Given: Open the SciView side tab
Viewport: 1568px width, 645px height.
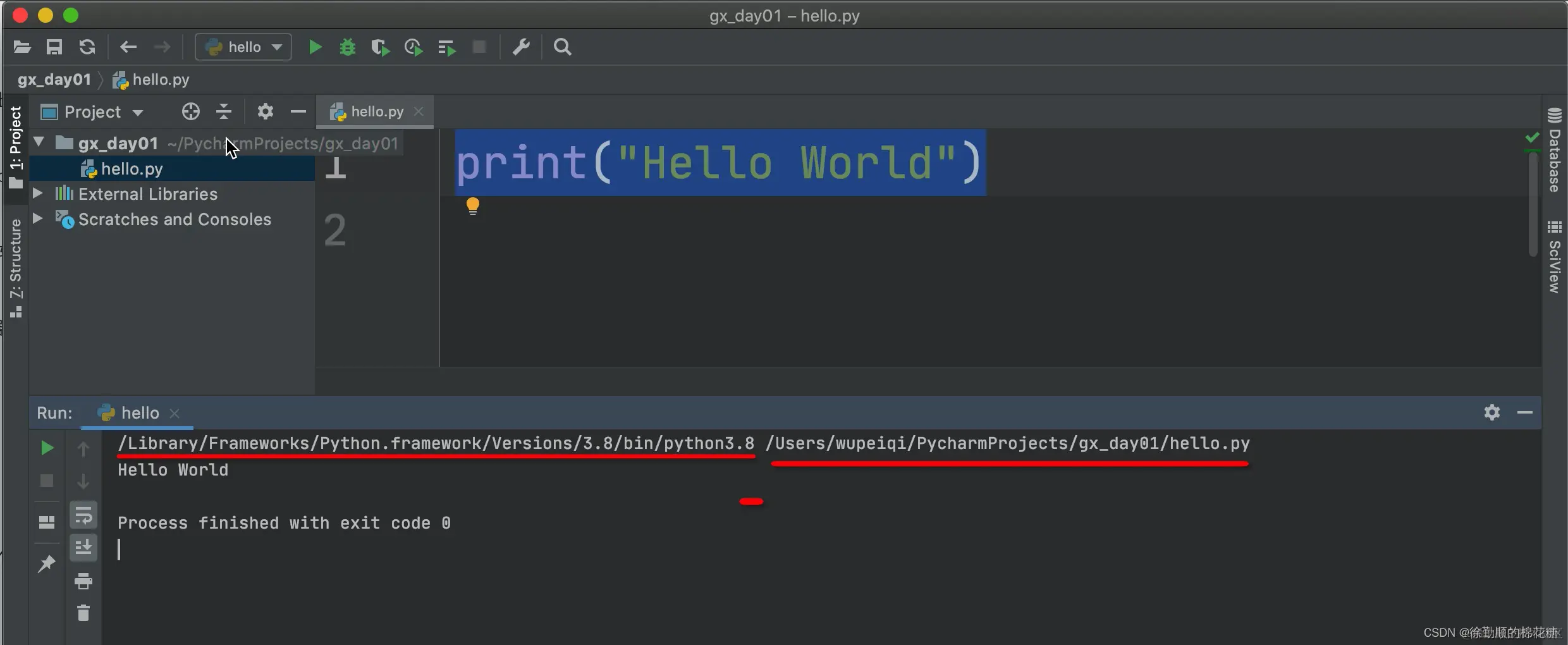Looking at the screenshot, I should (1555, 257).
